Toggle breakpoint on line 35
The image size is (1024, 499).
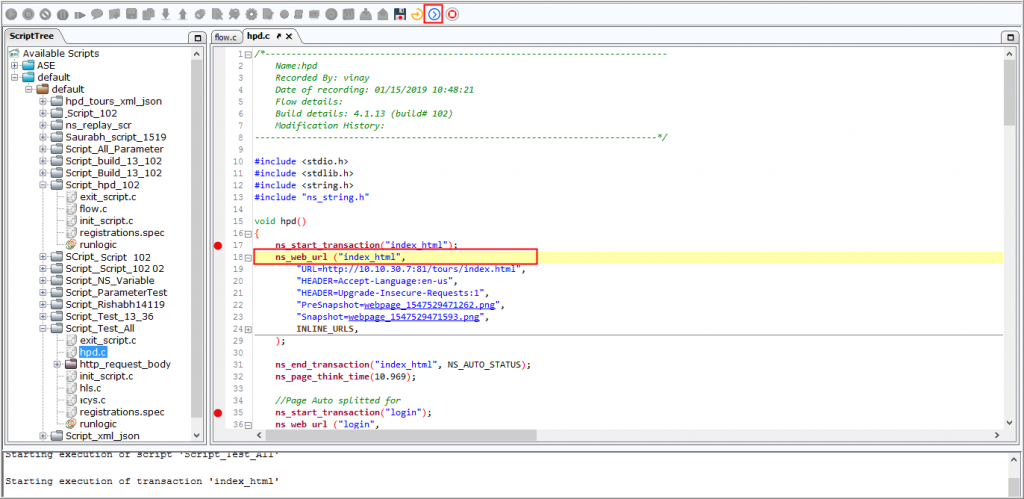(218, 413)
